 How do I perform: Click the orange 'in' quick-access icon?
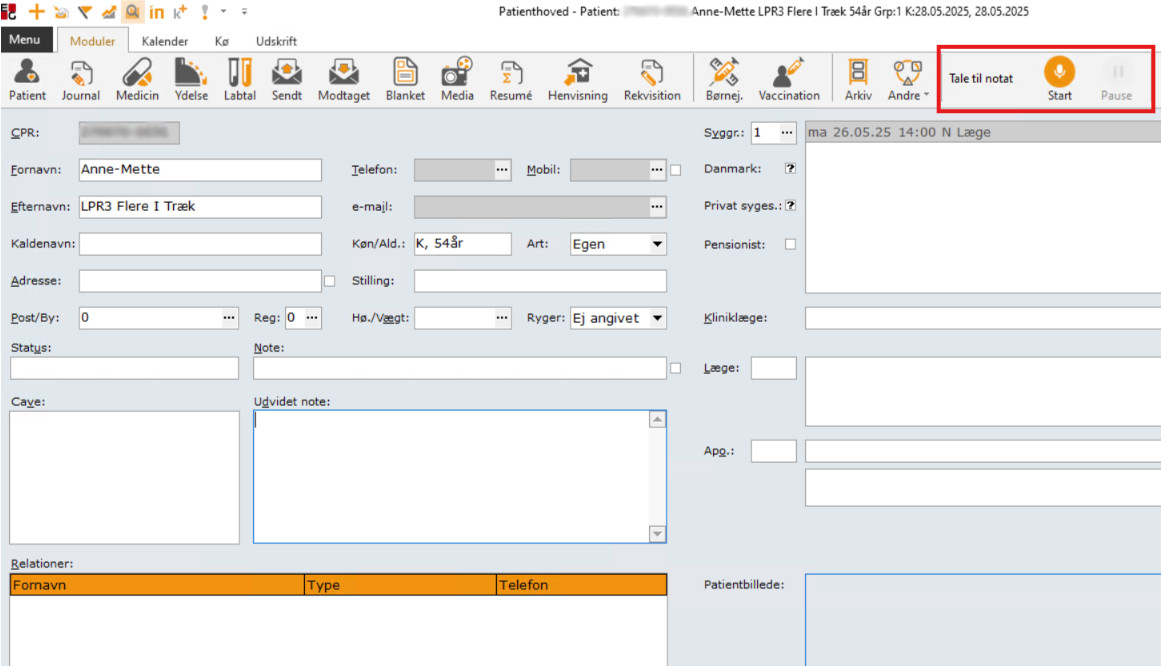click(156, 12)
